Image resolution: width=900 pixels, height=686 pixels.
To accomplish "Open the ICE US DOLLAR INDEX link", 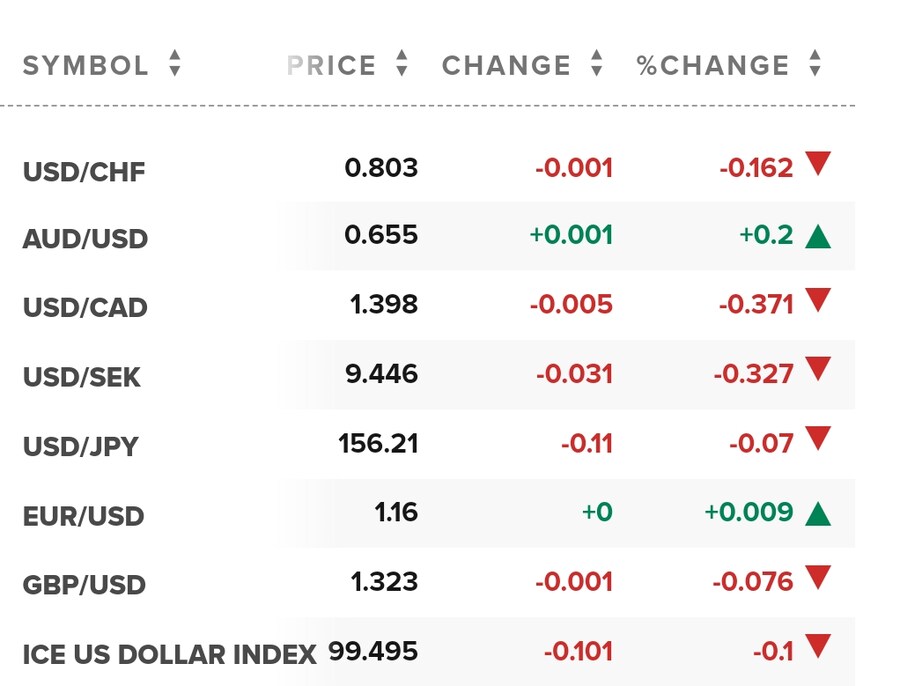I will tap(169, 655).
